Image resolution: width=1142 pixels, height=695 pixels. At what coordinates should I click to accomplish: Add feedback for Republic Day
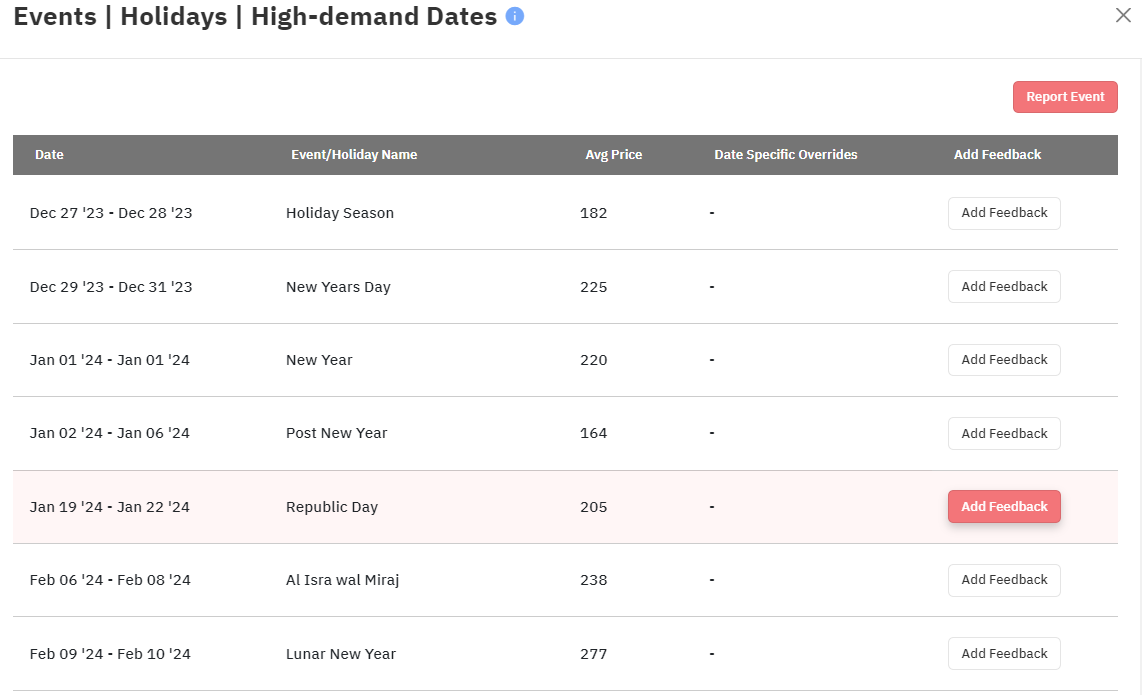pyautogui.click(x=1004, y=507)
